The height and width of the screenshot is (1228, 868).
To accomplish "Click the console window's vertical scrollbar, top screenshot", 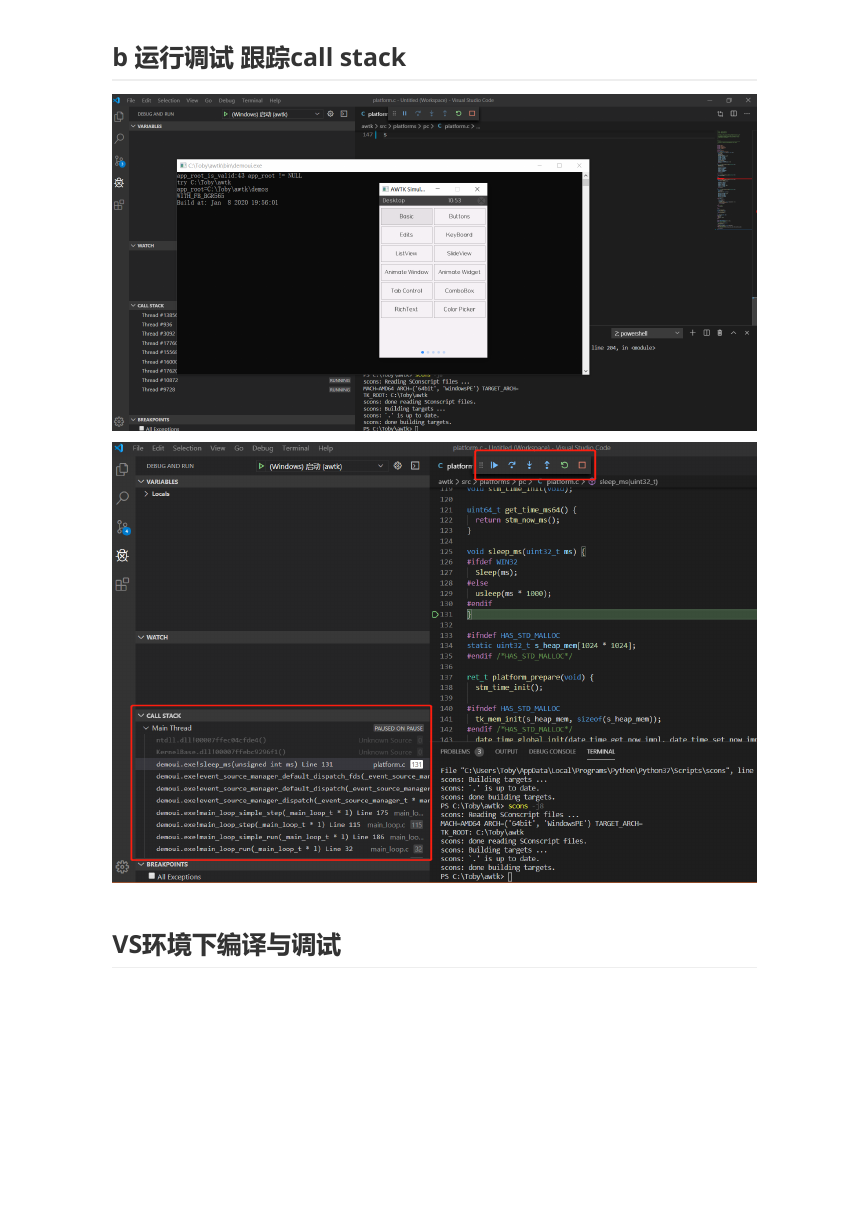I will [586, 273].
